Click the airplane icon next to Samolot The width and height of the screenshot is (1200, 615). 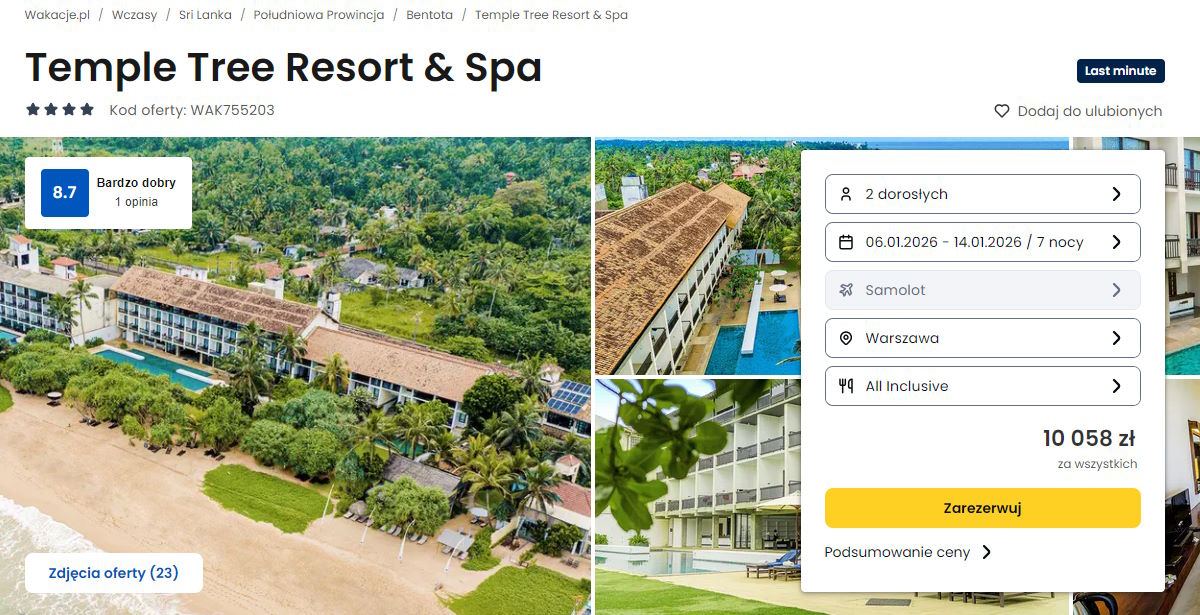click(x=846, y=290)
